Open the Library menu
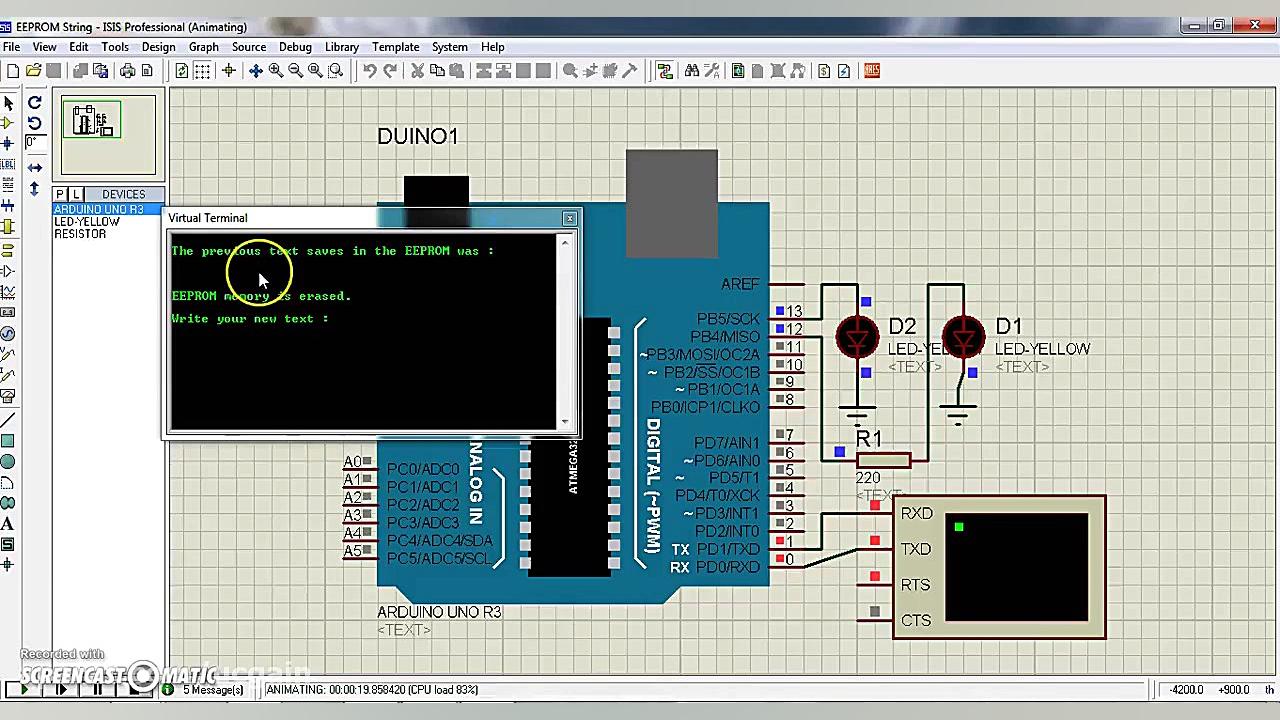 pos(341,47)
